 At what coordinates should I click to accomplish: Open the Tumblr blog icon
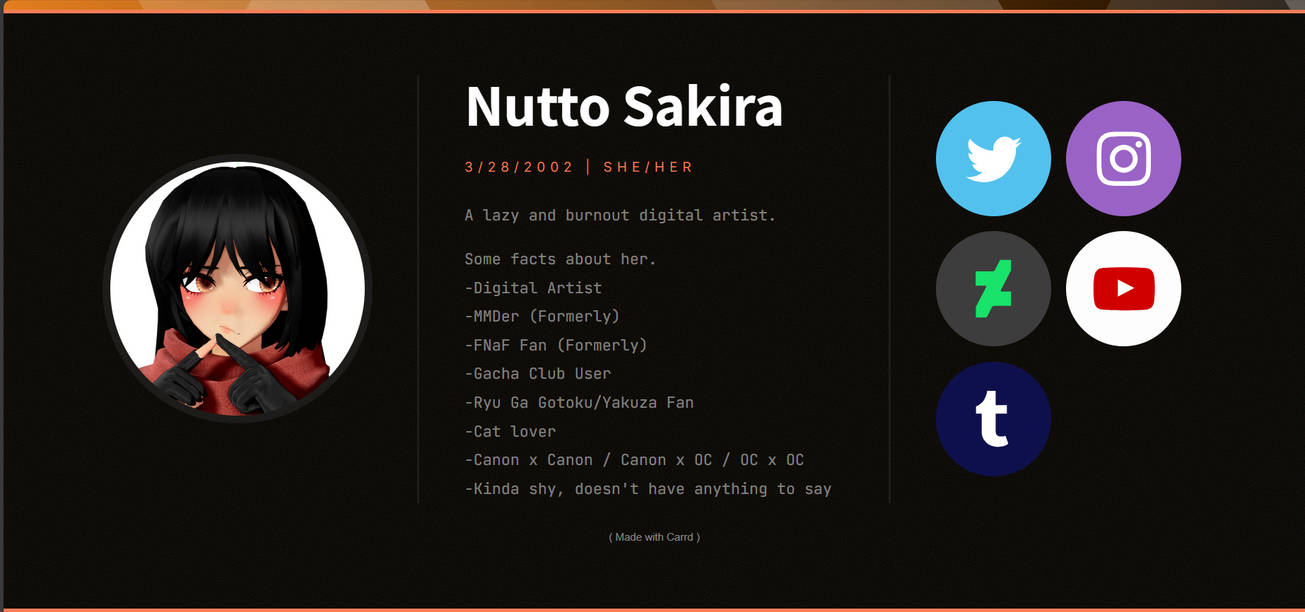pyautogui.click(x=993, y=418)
